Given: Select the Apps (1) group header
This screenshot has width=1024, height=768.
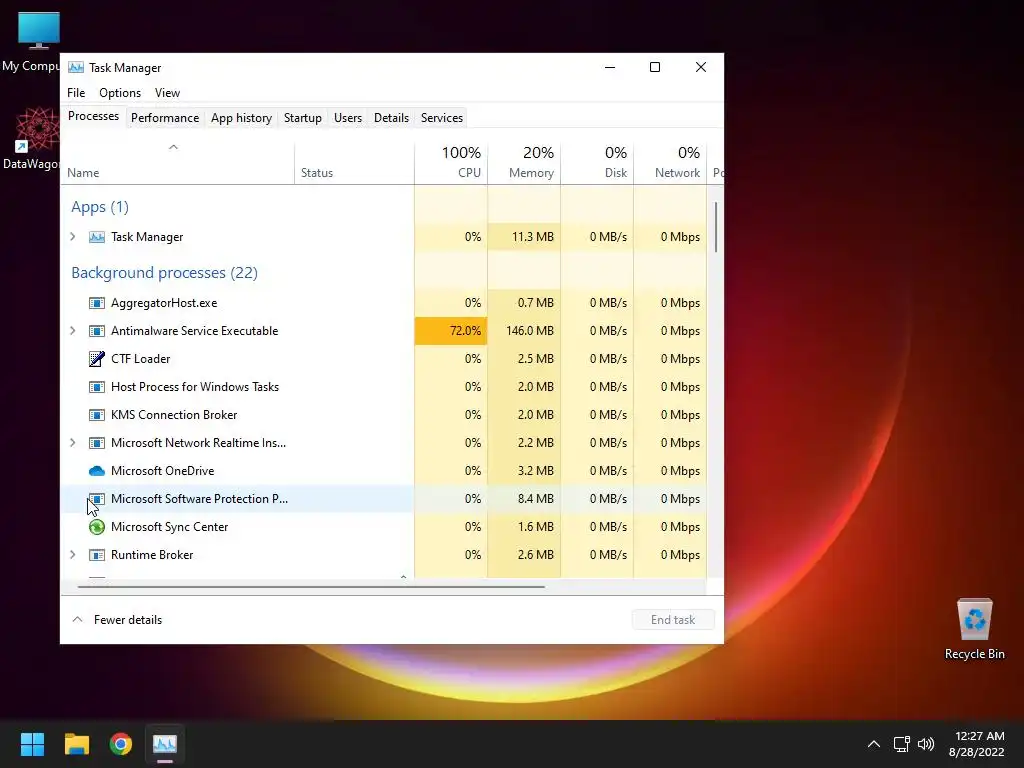Looking at the screenshot, I should pyautogui.click(x=100, y=207).
